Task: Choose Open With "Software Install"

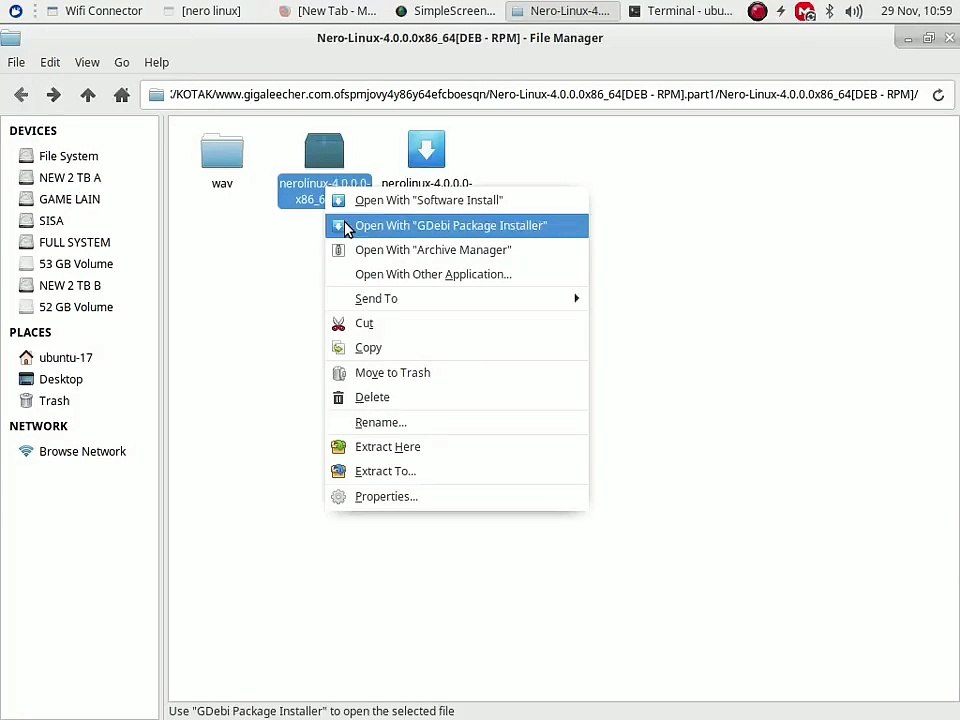Action: tap(457, 200)
